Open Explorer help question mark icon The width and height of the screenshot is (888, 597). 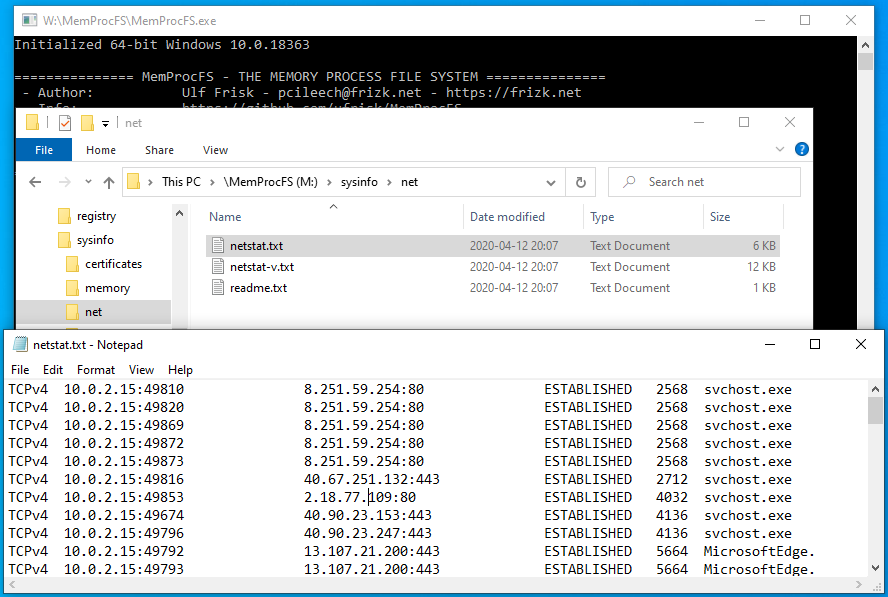(x=801, y=149)
